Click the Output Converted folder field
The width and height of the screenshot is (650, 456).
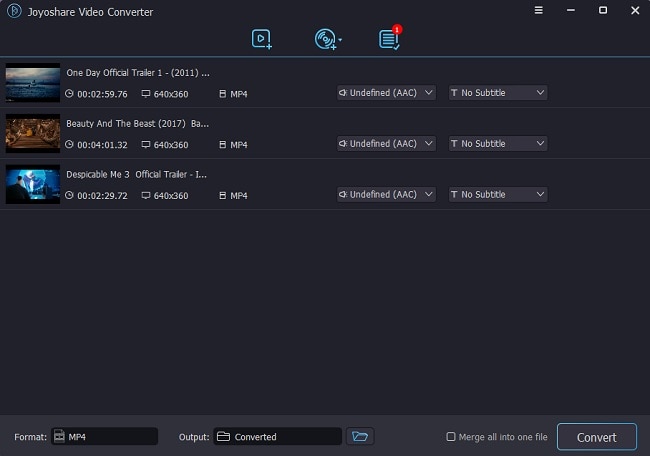(277, 437)
